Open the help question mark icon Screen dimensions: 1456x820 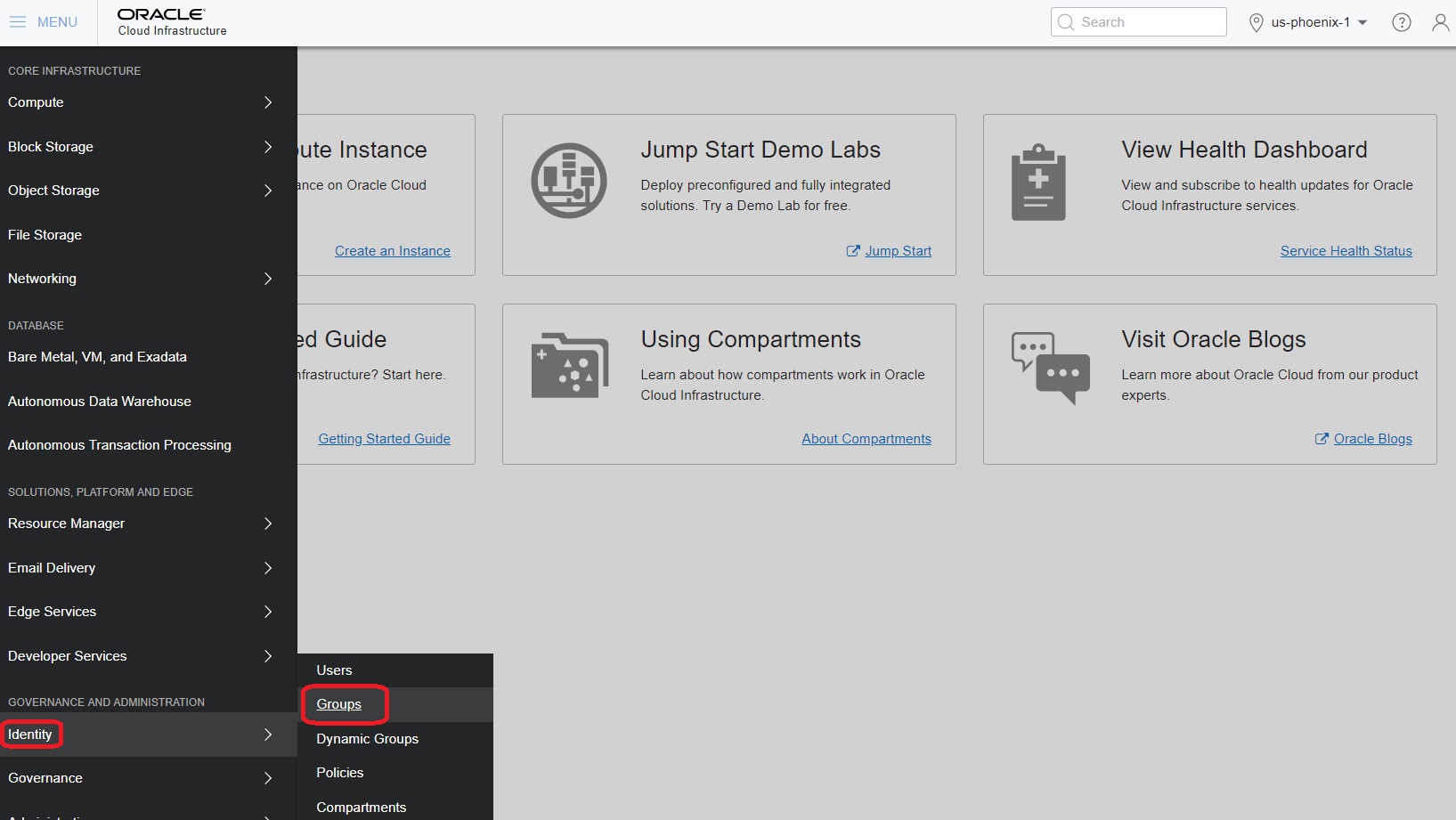point(1402,22)
